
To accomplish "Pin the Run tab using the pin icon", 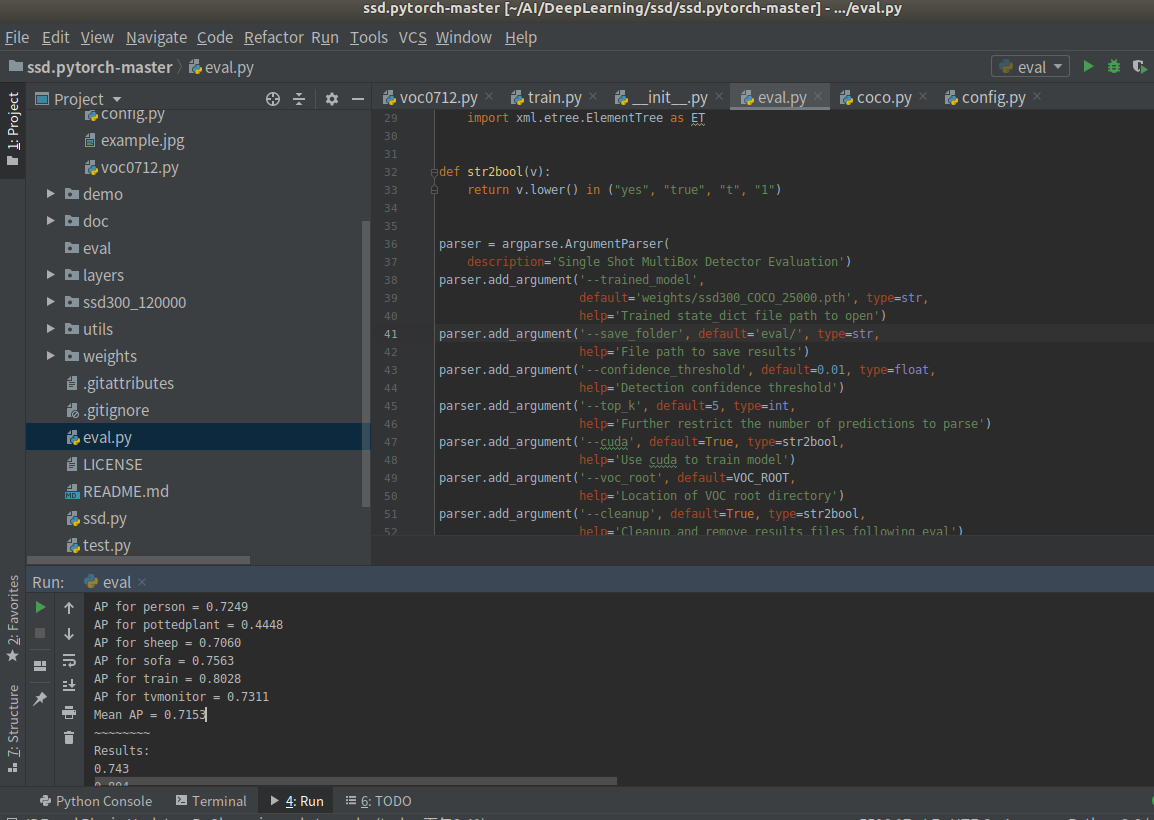I will tap(39, 698).
